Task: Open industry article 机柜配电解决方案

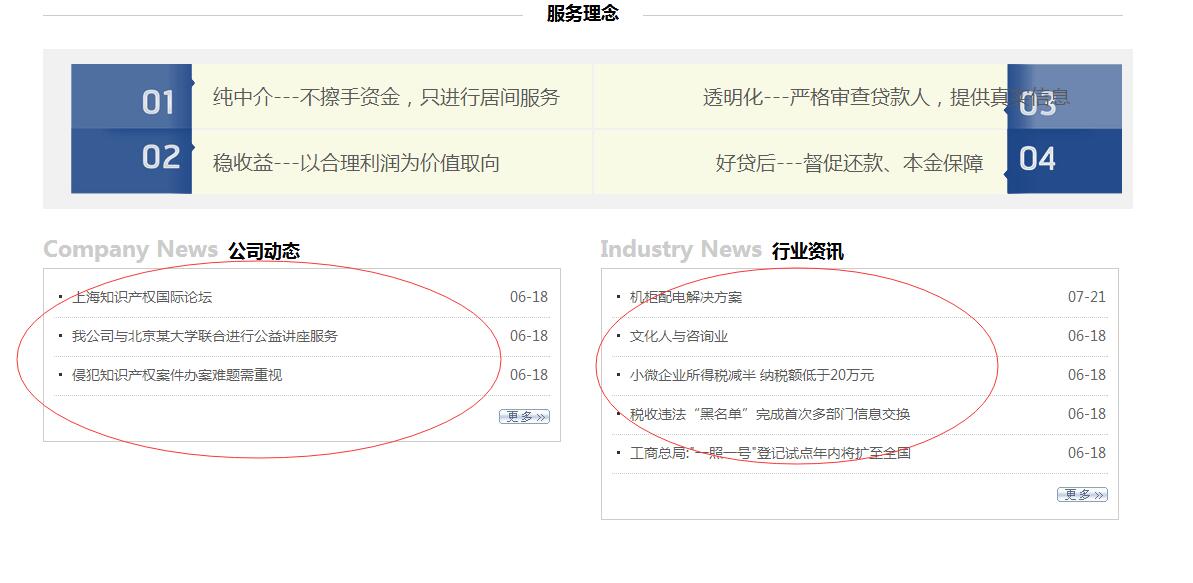Action: point(686,297)
